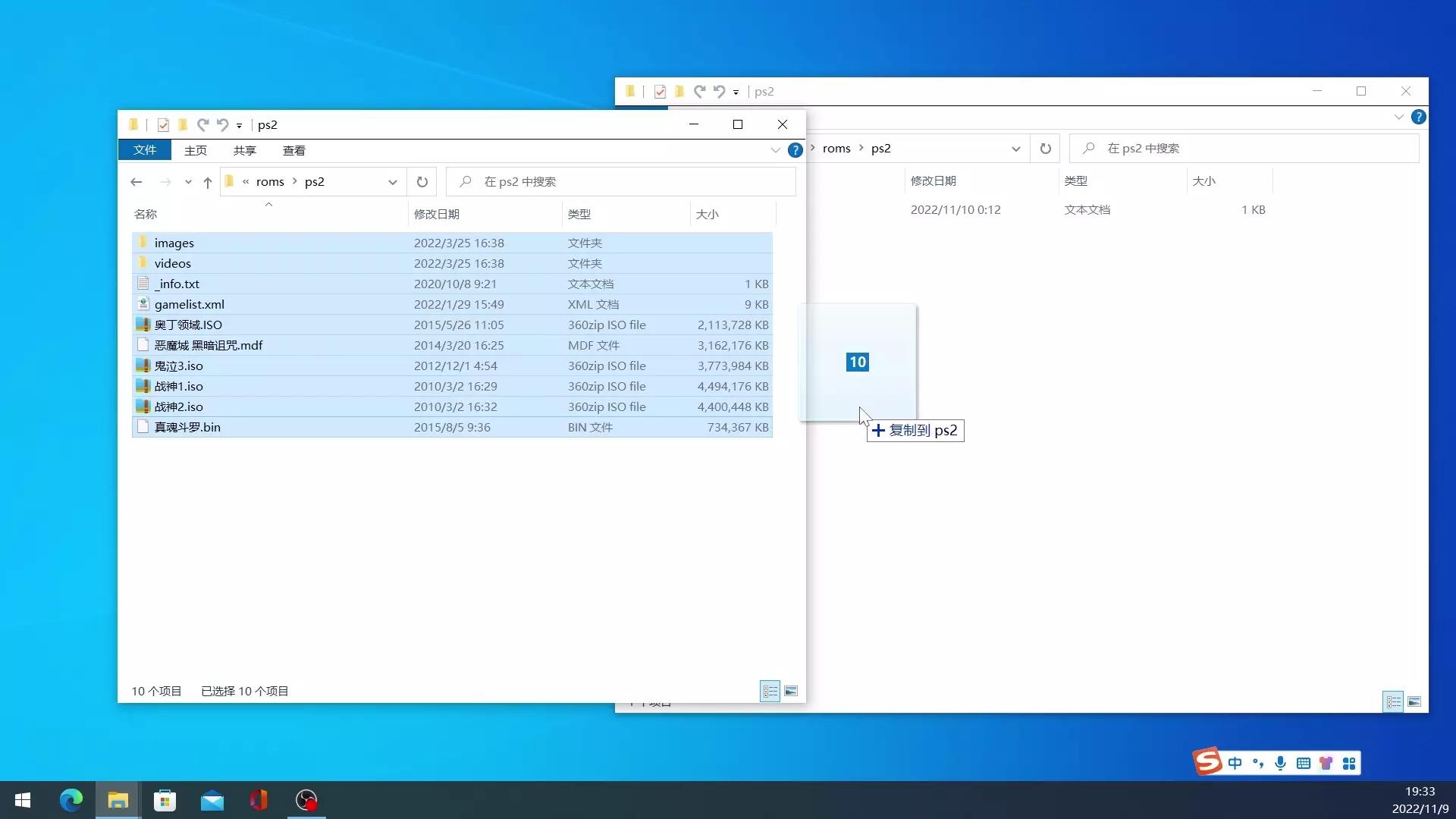1456x819 pixels.
Task: Open address bar history dropdown in front window
Action: [x=392, y=182]
